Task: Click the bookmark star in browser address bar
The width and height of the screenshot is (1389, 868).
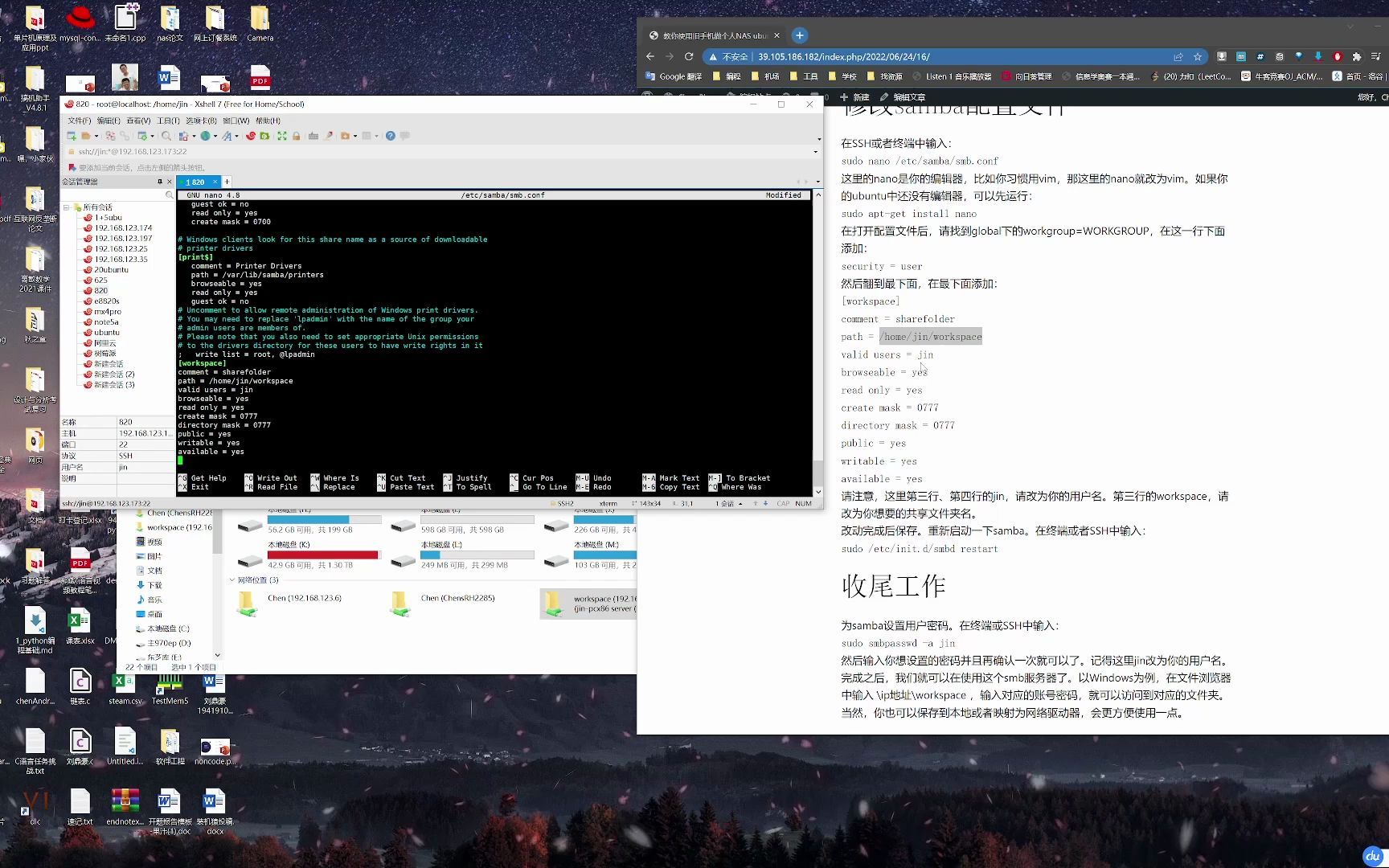Action: click(1197, 56)
